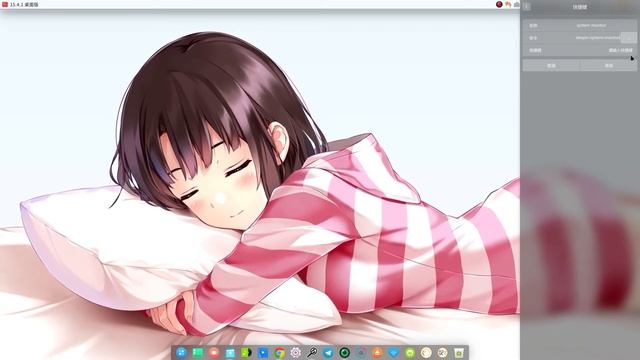640x360 pixels.
Task: Open the gear-shaped Control Center dock icon
Action: pyautogui.click(x=296, y=353)
